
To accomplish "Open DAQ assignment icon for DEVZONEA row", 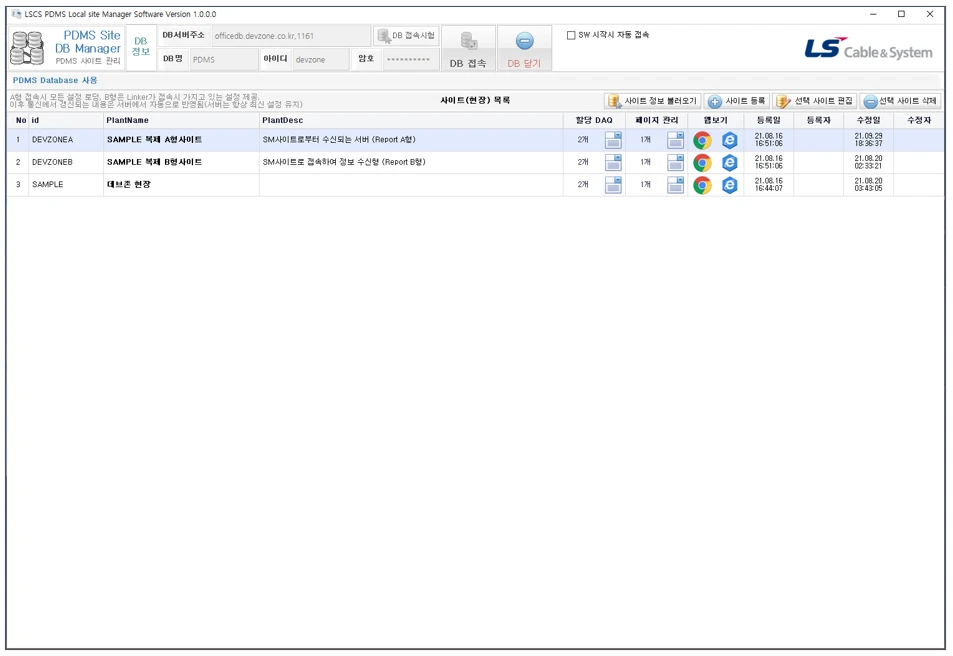I will pyautogui.click(x=613, y=140).
